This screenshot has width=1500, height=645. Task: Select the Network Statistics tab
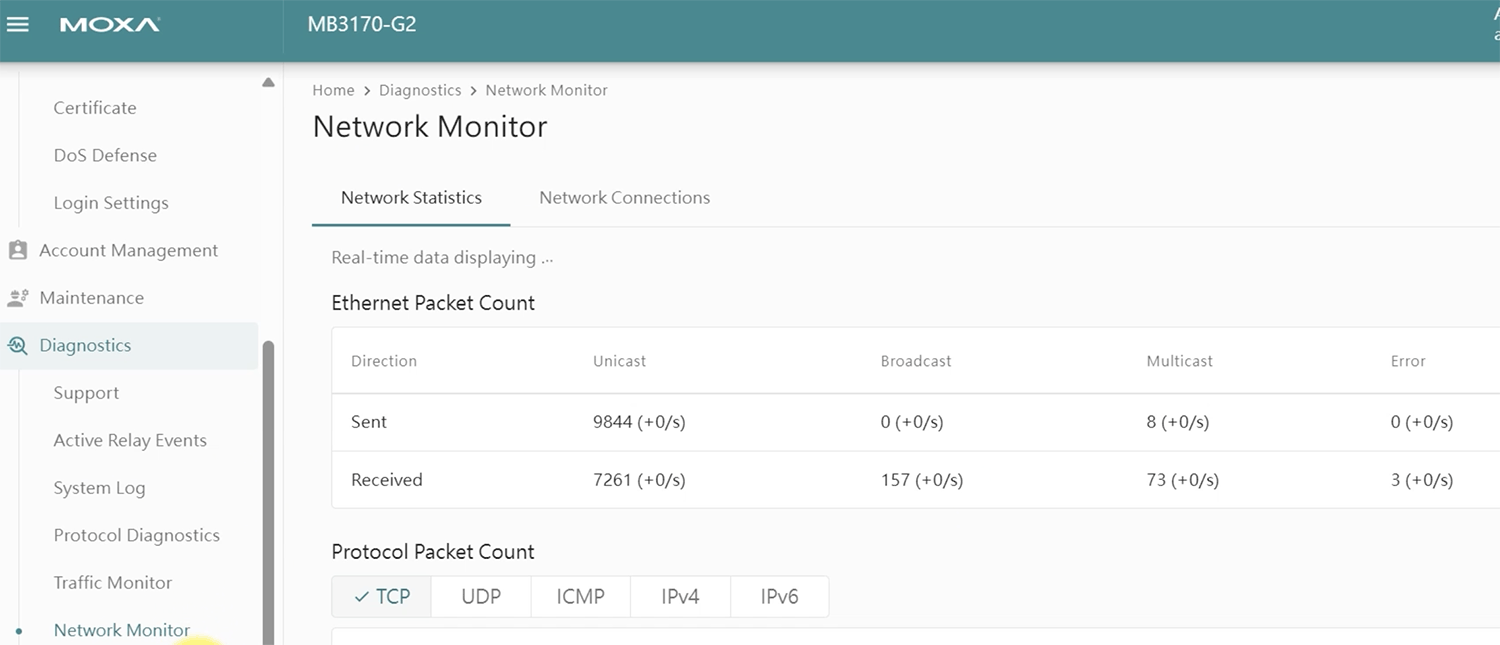tap(411, 197)
